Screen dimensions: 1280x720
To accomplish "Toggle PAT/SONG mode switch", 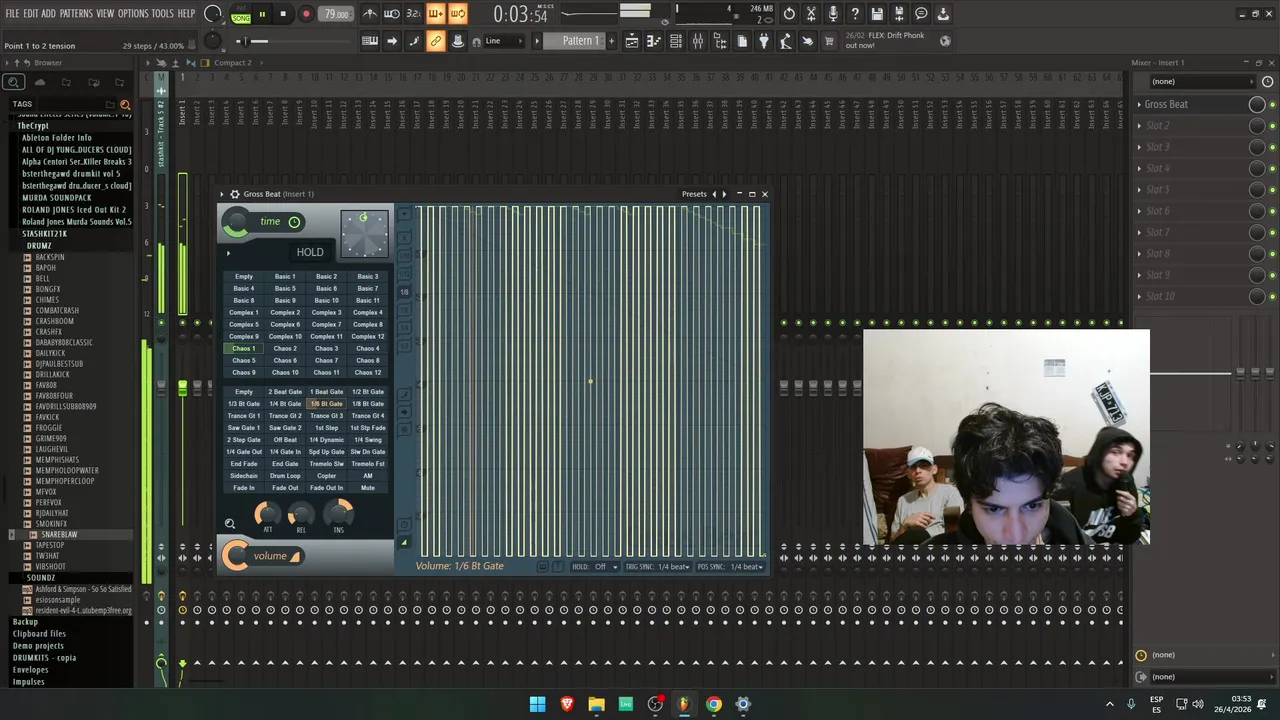I will (241, 14).
